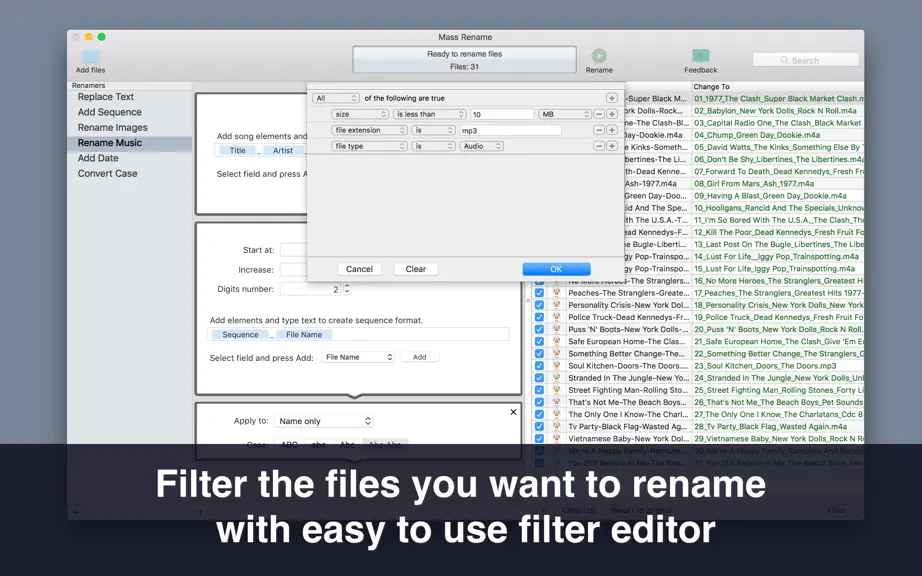The image size is (922, 576).
Task: Click the mp3 extension value field
Action: tap(510, 130)
